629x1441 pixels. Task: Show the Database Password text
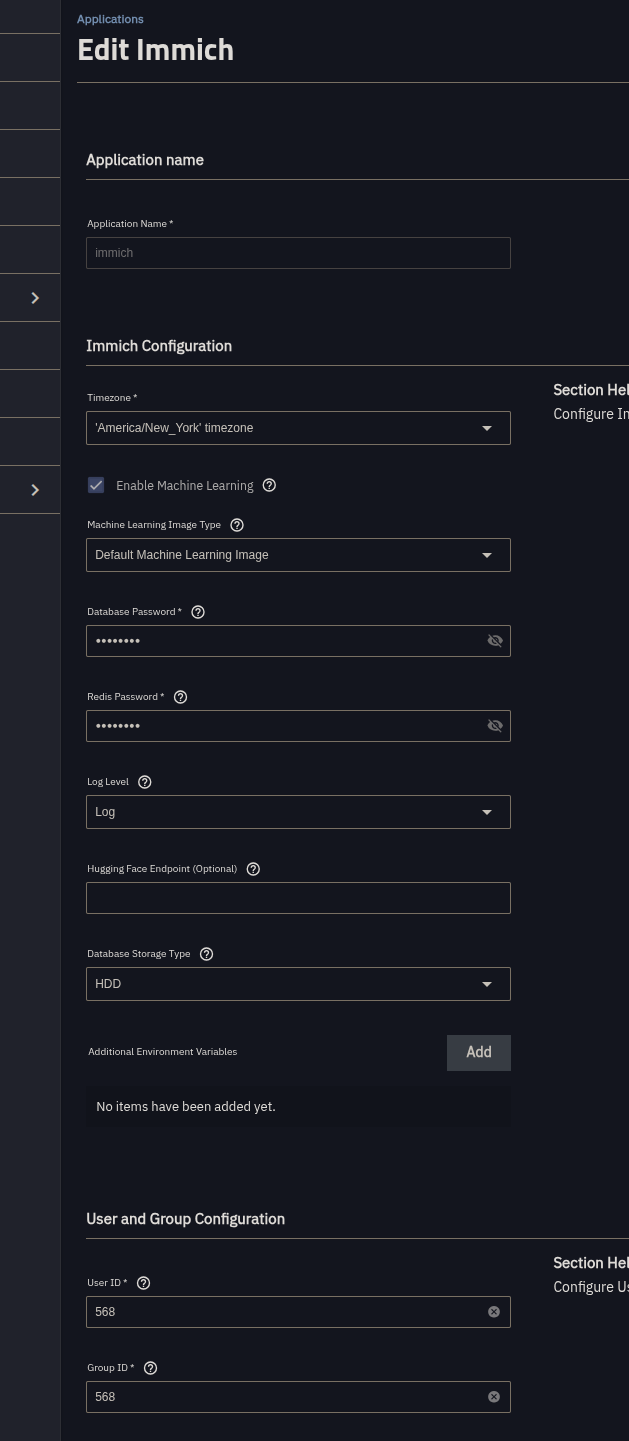pyautogui.click(x=495, y=641)
